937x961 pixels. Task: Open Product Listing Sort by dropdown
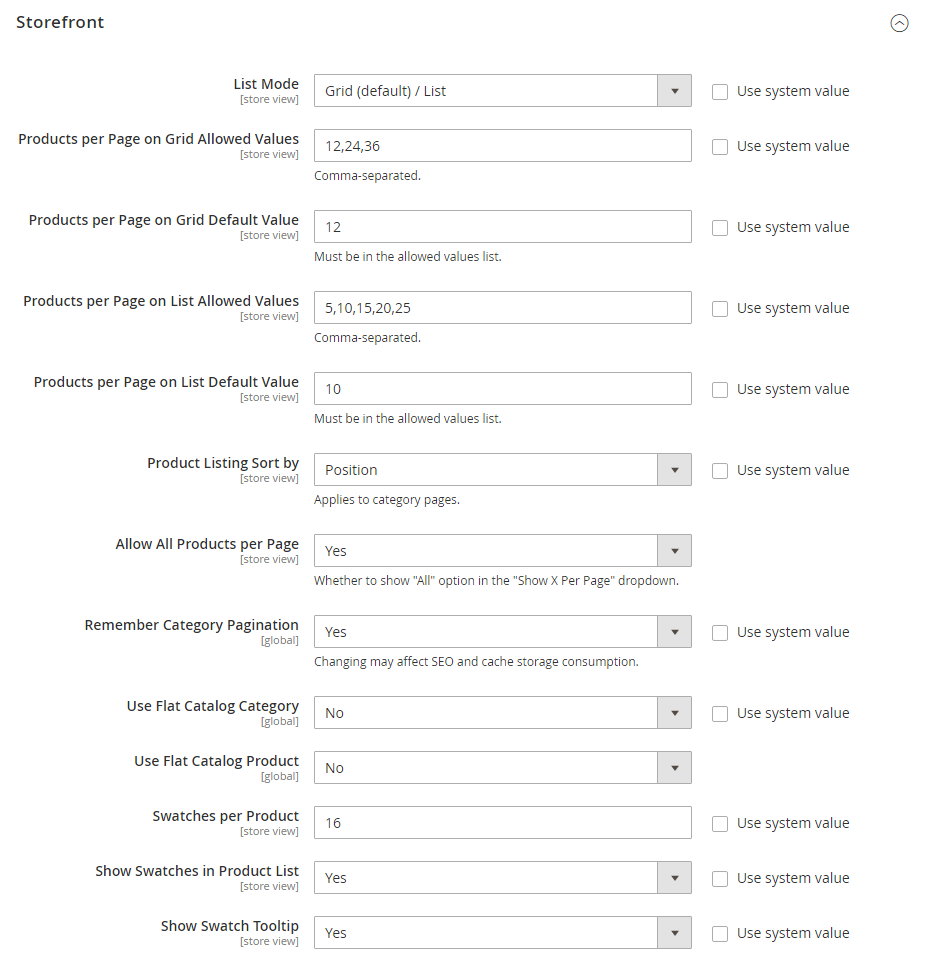point(503,469)
